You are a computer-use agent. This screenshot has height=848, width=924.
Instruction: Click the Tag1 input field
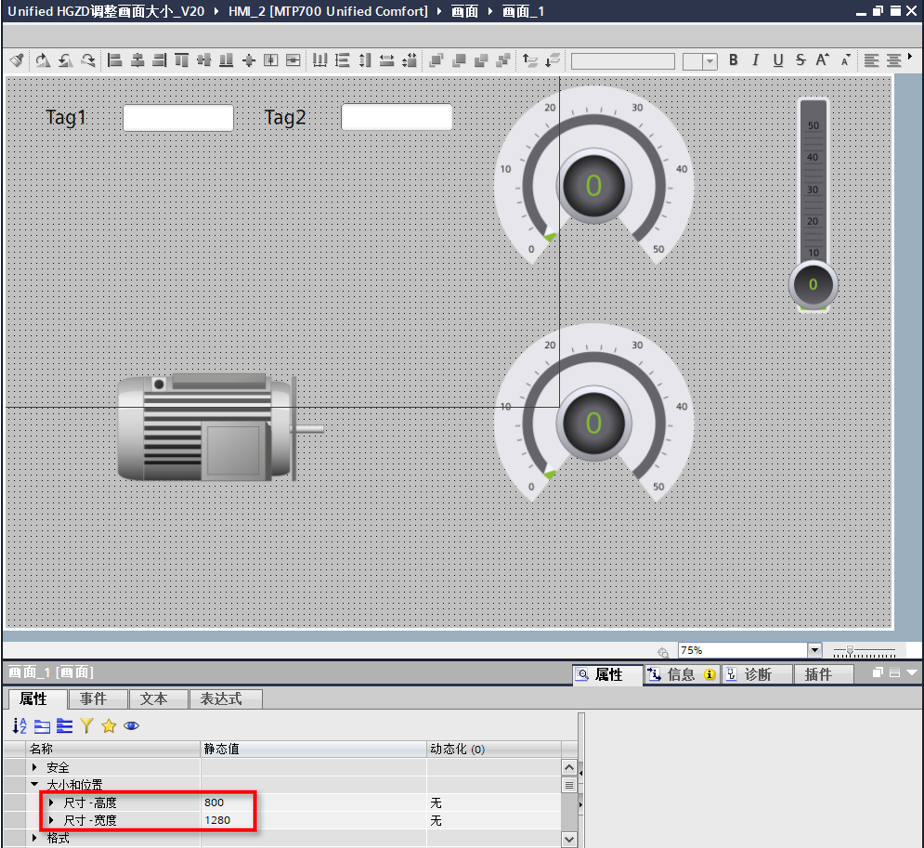pos(178,118)
